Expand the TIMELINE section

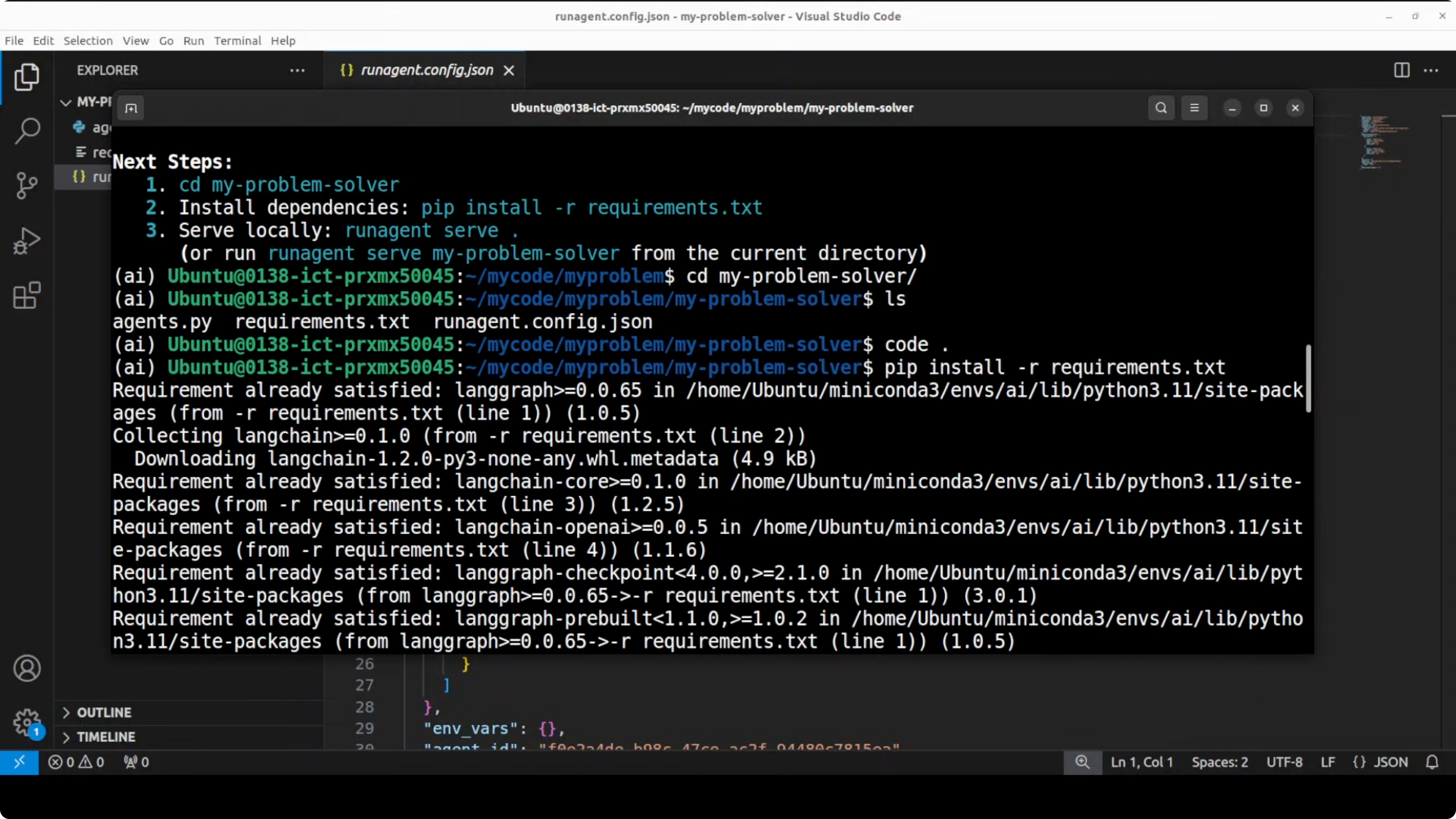[106, 736]
